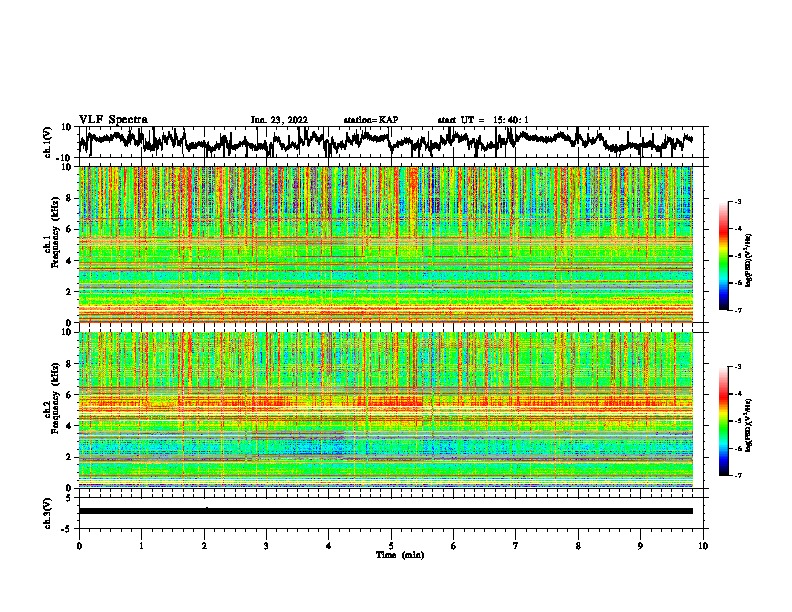Click the '2' kHz tick of ch.1 spectrogram
Image resolution: width=792 pixels, height=612 pixels.
(70, 292)
